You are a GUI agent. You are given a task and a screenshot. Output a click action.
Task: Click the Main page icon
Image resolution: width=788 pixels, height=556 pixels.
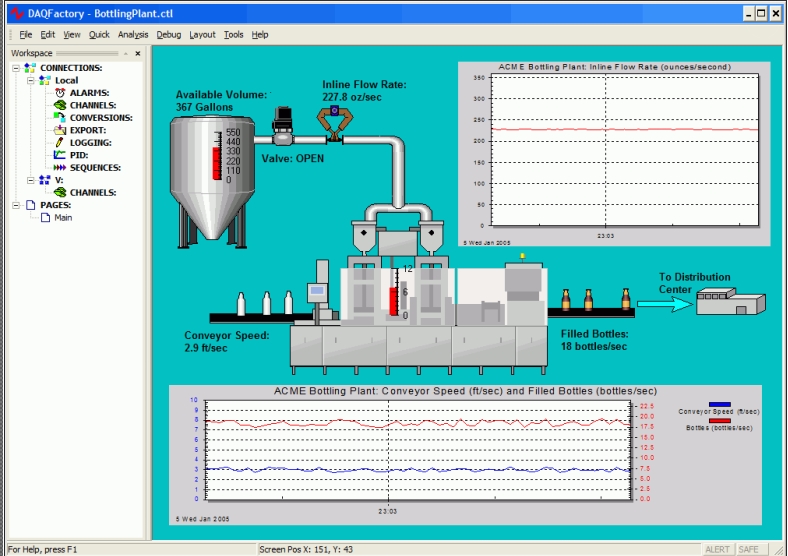45,217
